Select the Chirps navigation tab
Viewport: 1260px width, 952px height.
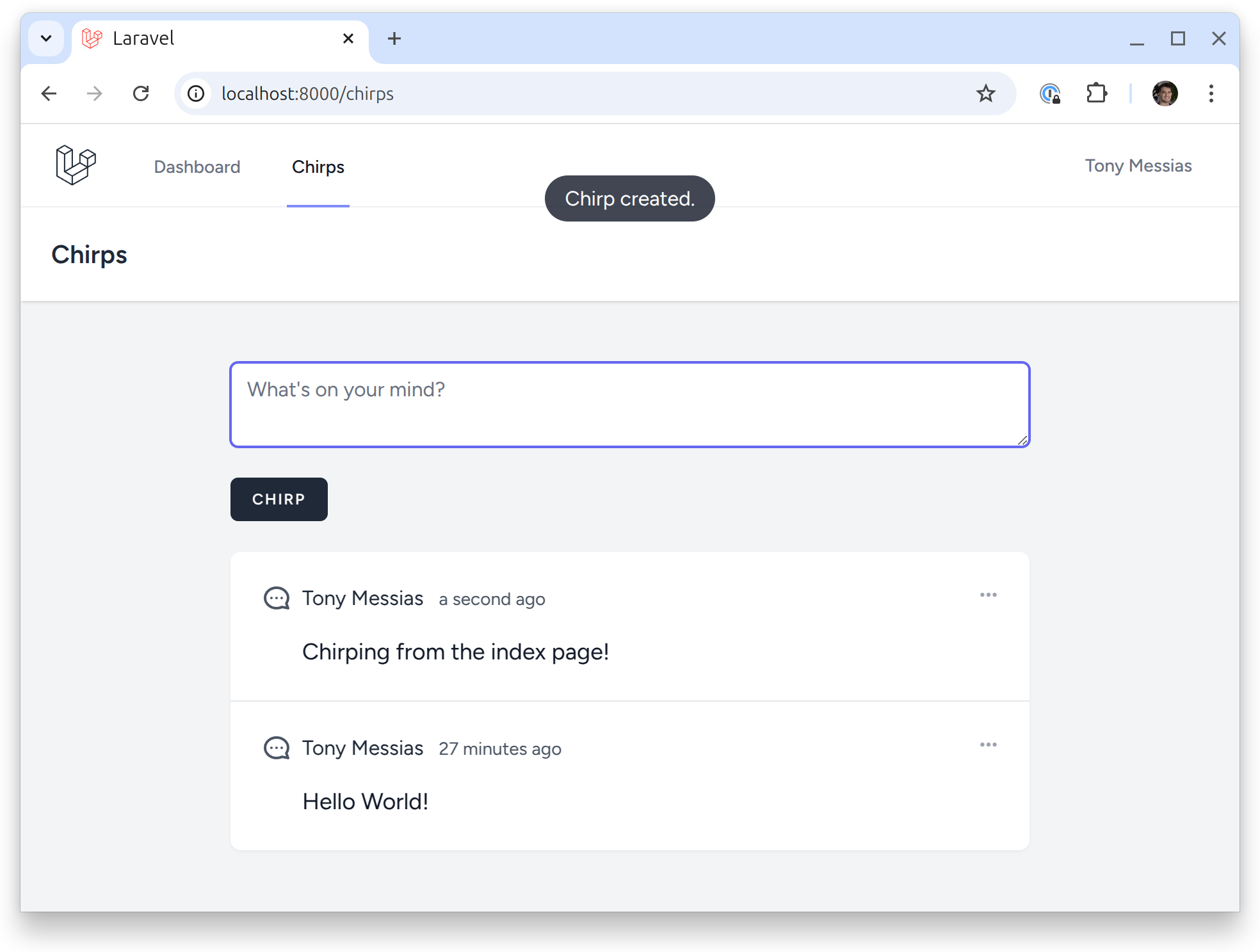pos(318,166)
